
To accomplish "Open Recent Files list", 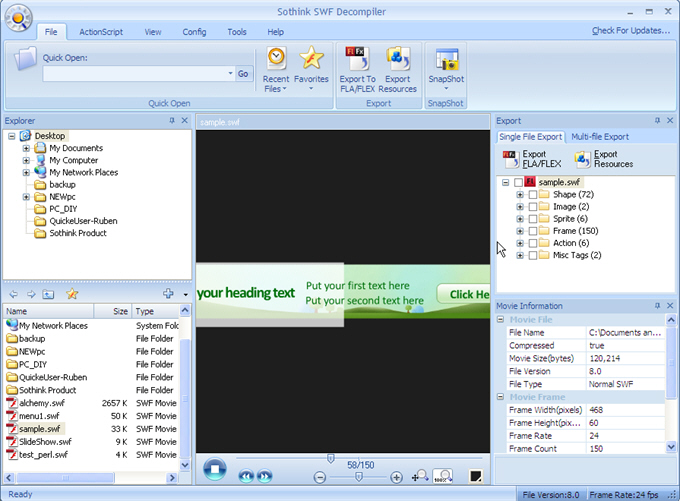I will [x=276, y=69].
